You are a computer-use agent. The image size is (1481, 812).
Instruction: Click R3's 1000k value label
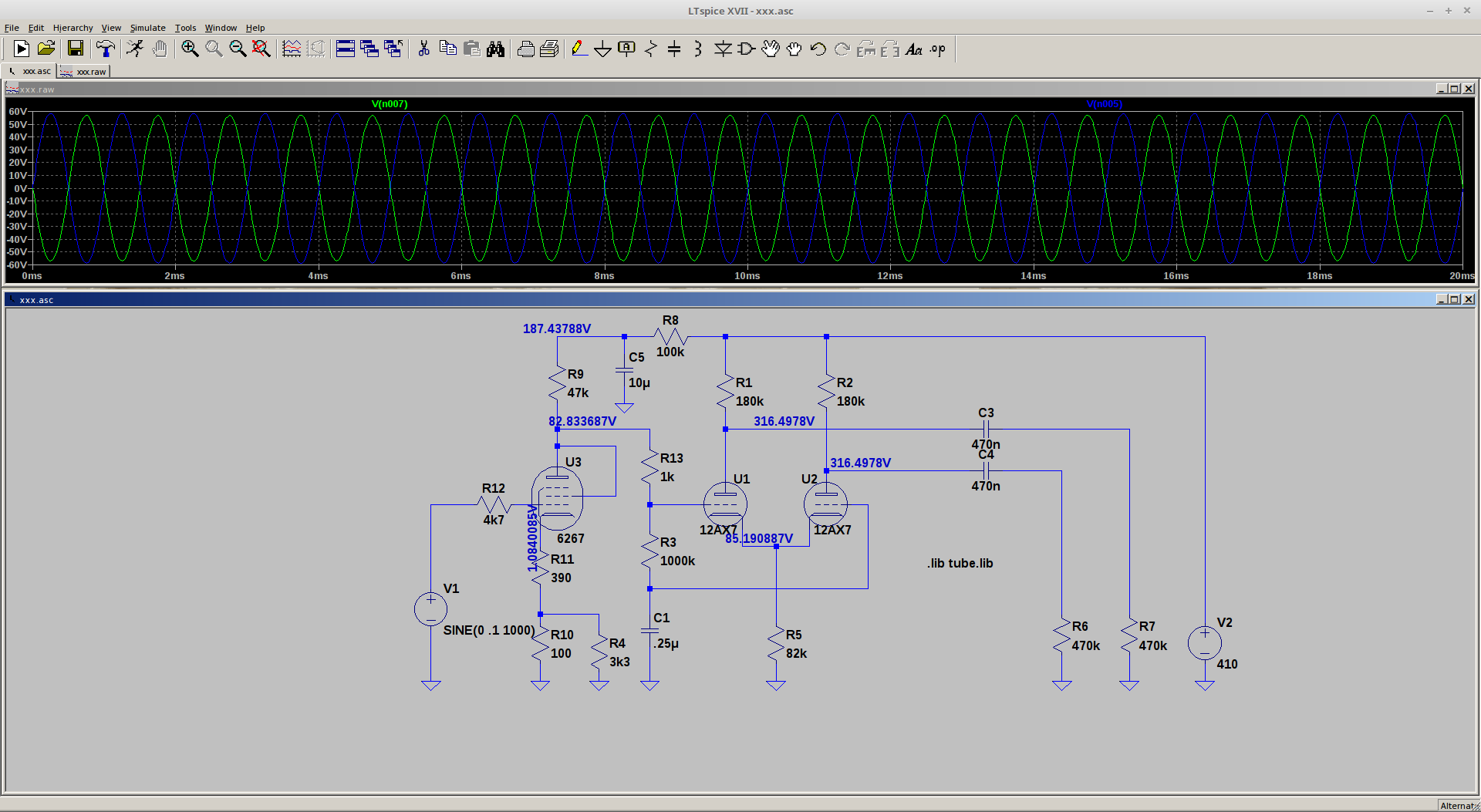point(678,561)
